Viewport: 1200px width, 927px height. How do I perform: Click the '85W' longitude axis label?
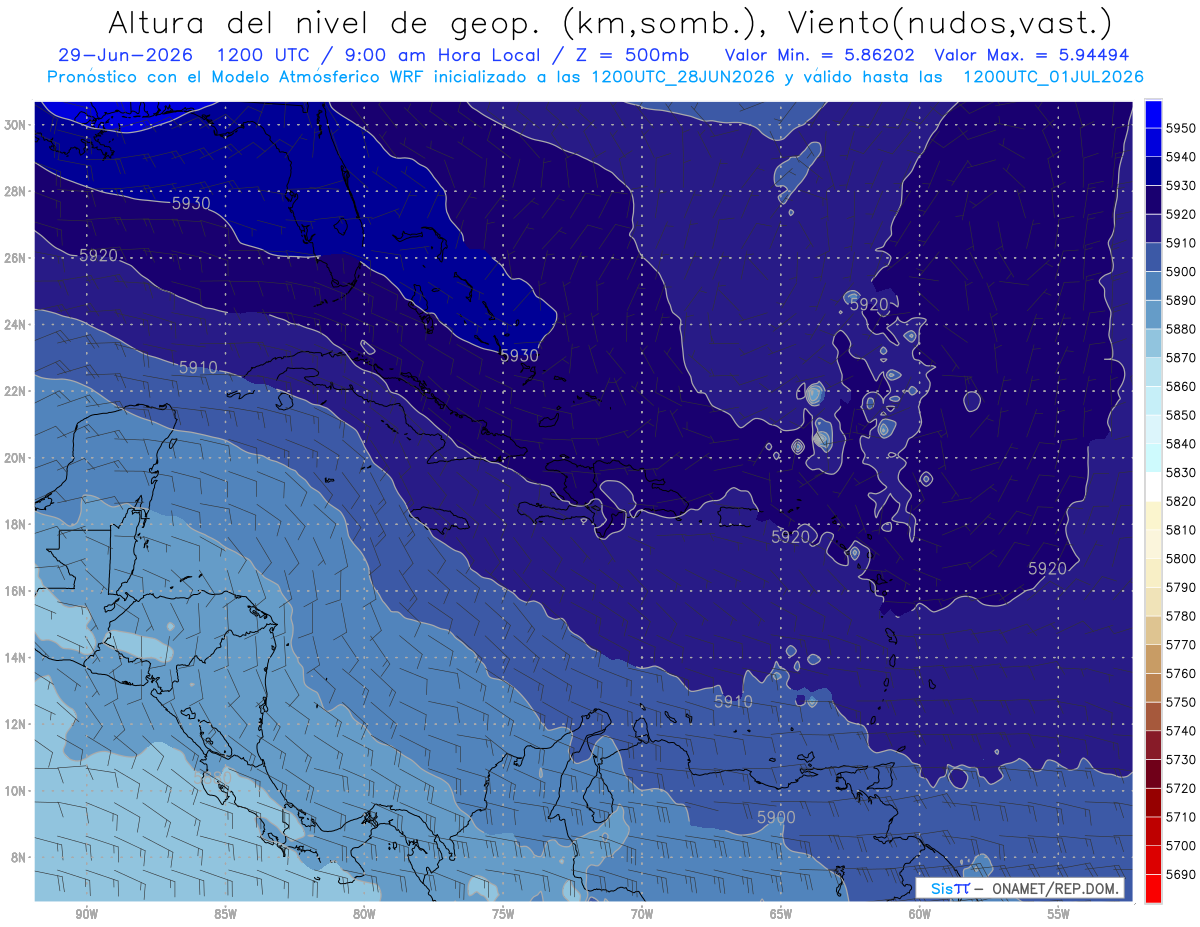pos(225,913)
